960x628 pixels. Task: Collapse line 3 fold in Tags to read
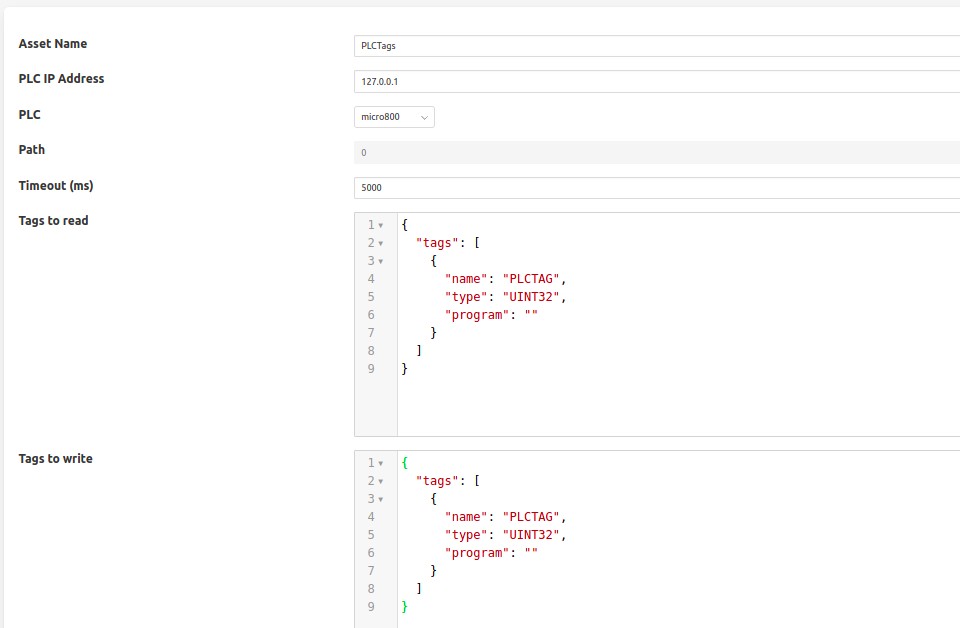(381, 262)
